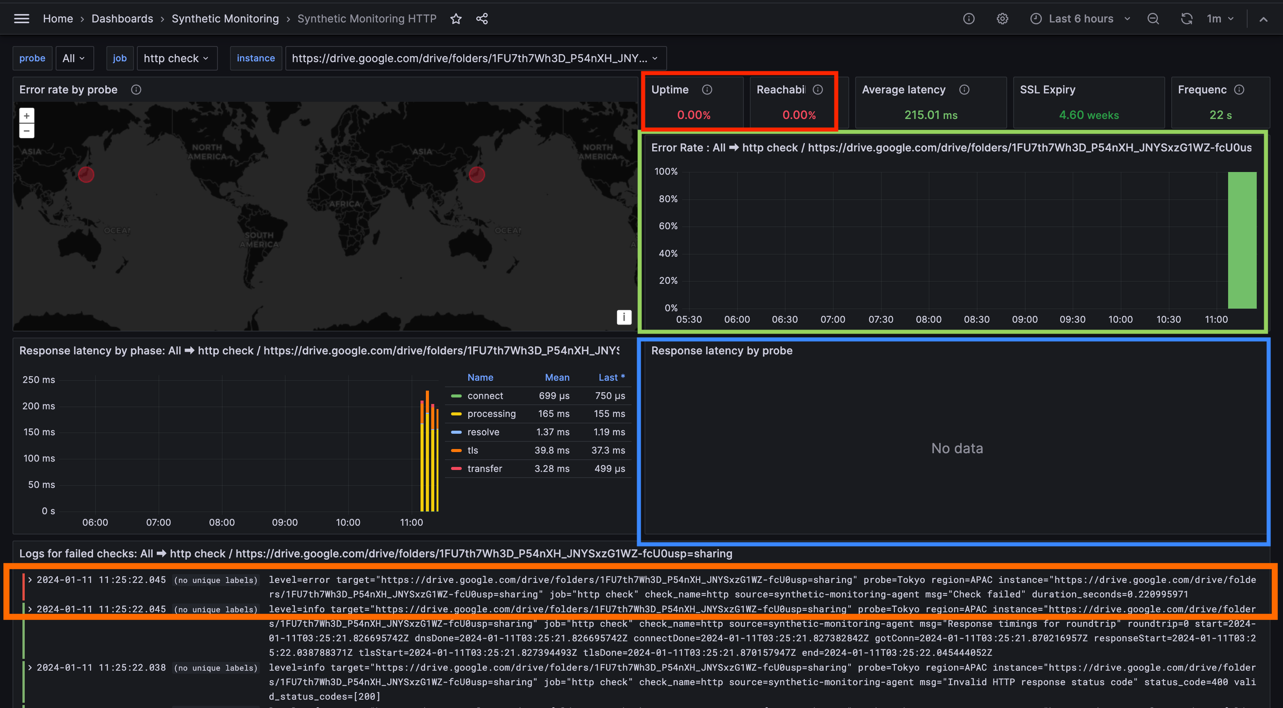Click No data text in latency by probe panel
Viewport: 1283px width, 708px height.
957,449
